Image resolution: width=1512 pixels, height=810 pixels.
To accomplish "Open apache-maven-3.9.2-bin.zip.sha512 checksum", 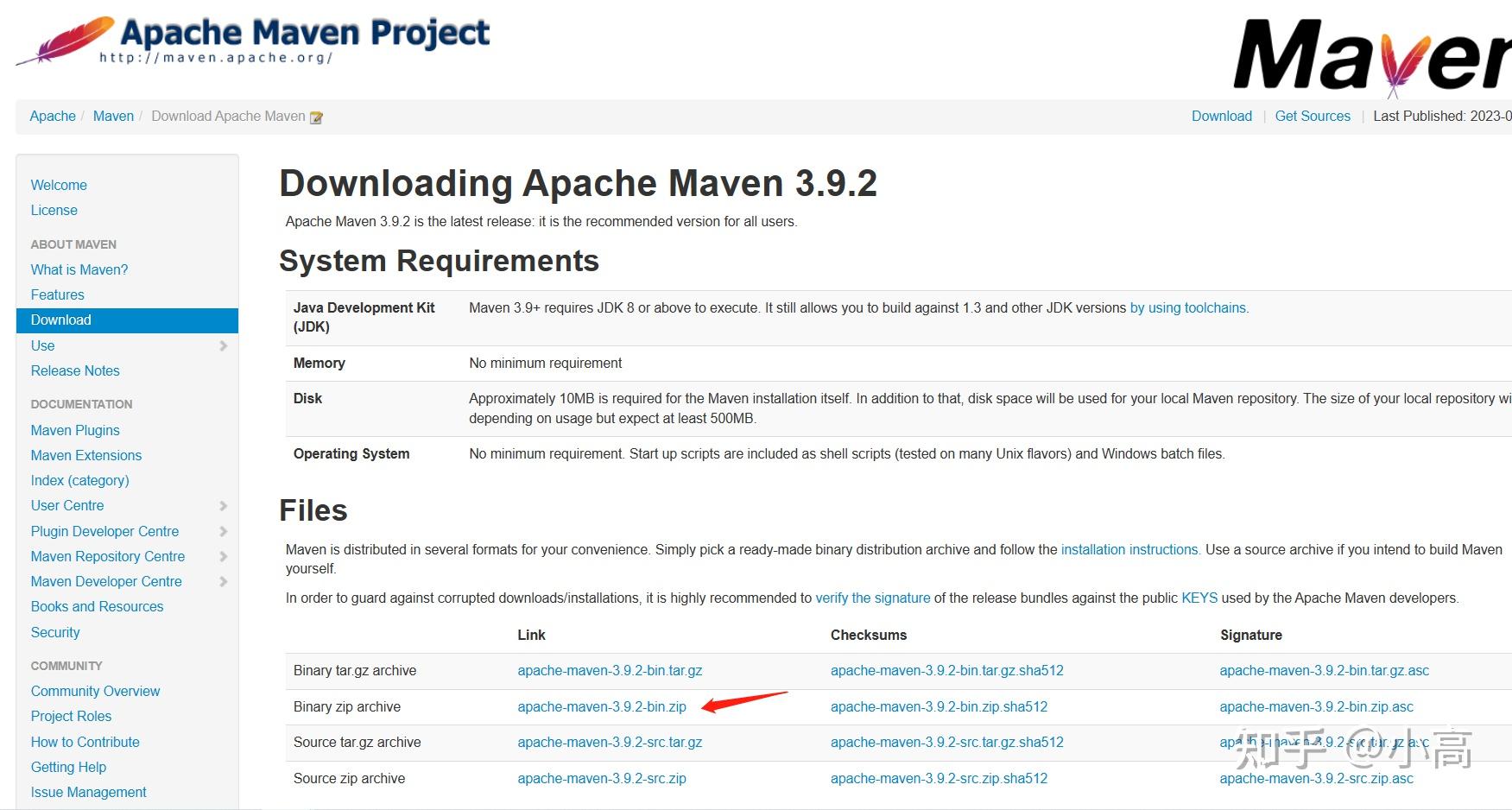I will click(939, 706).
